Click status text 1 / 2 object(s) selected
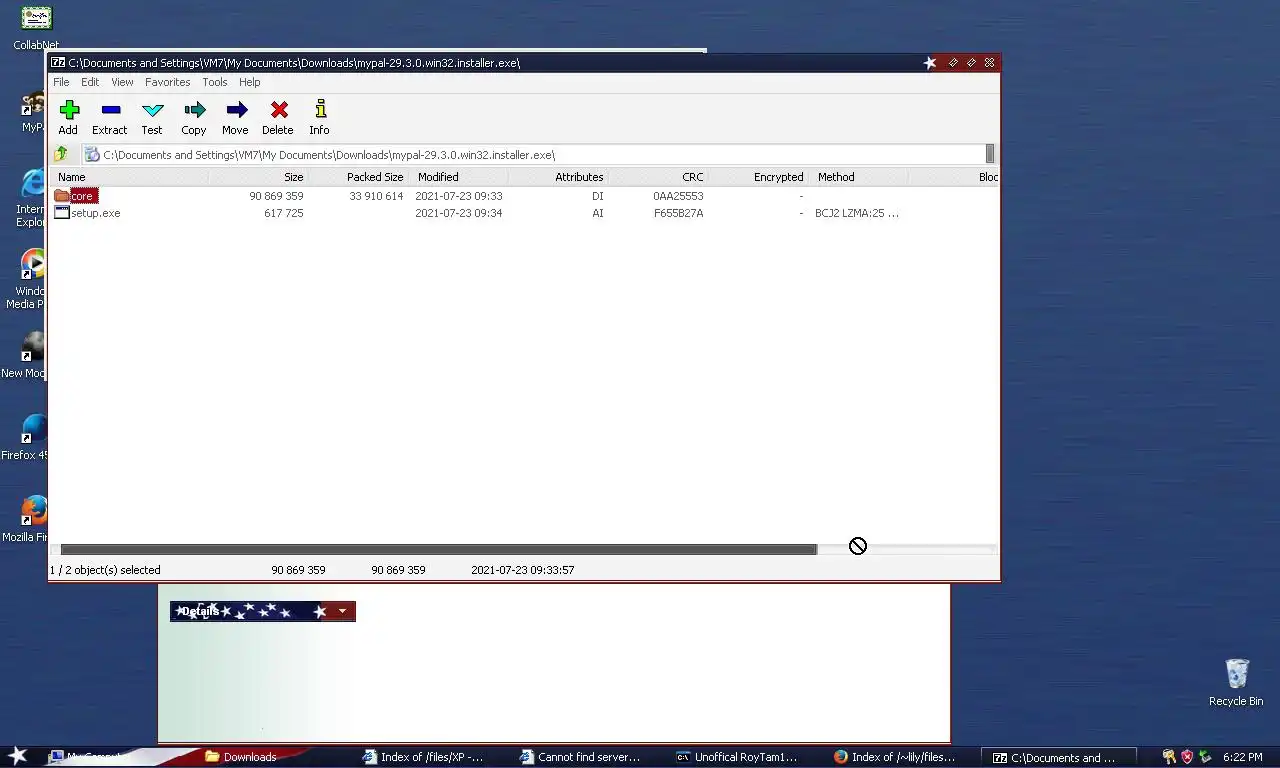 tap(105, 570)
